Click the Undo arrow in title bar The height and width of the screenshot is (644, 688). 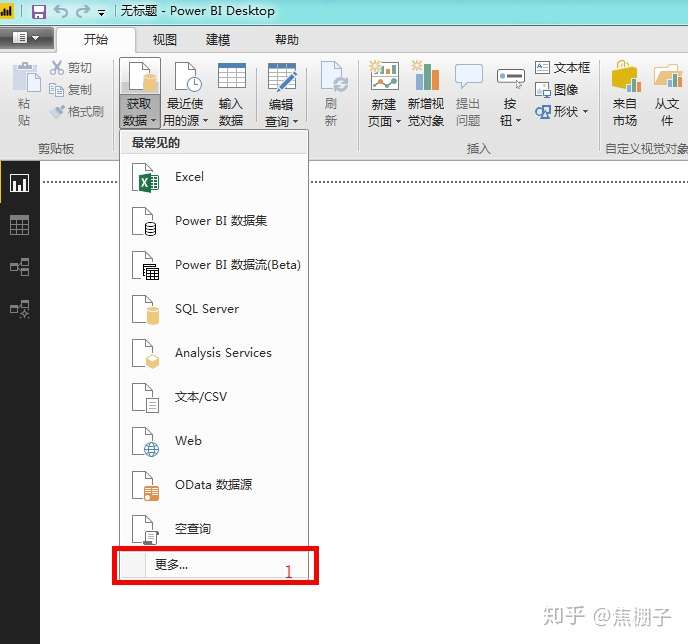61,11
